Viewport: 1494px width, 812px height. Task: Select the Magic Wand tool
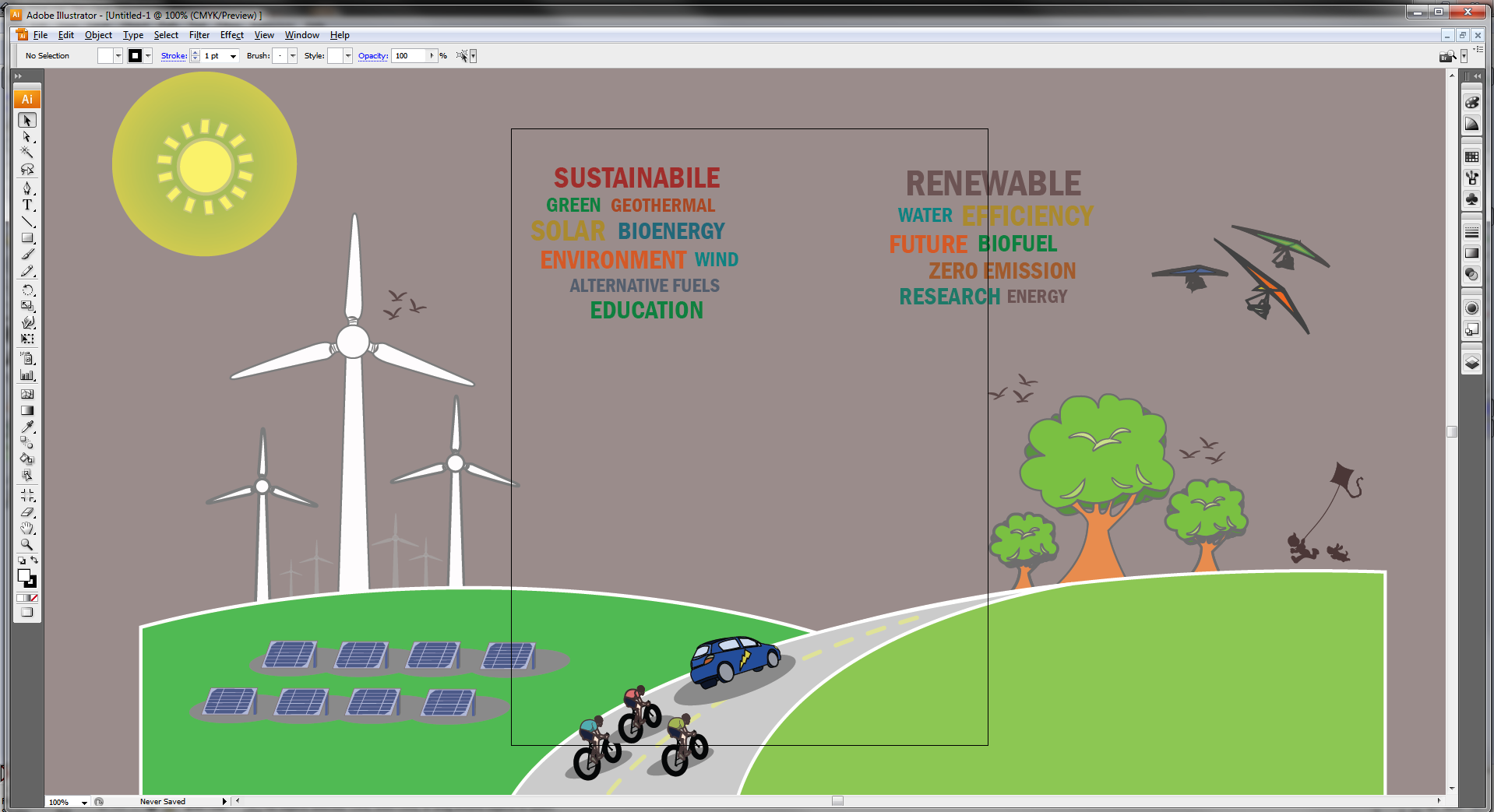27,153
